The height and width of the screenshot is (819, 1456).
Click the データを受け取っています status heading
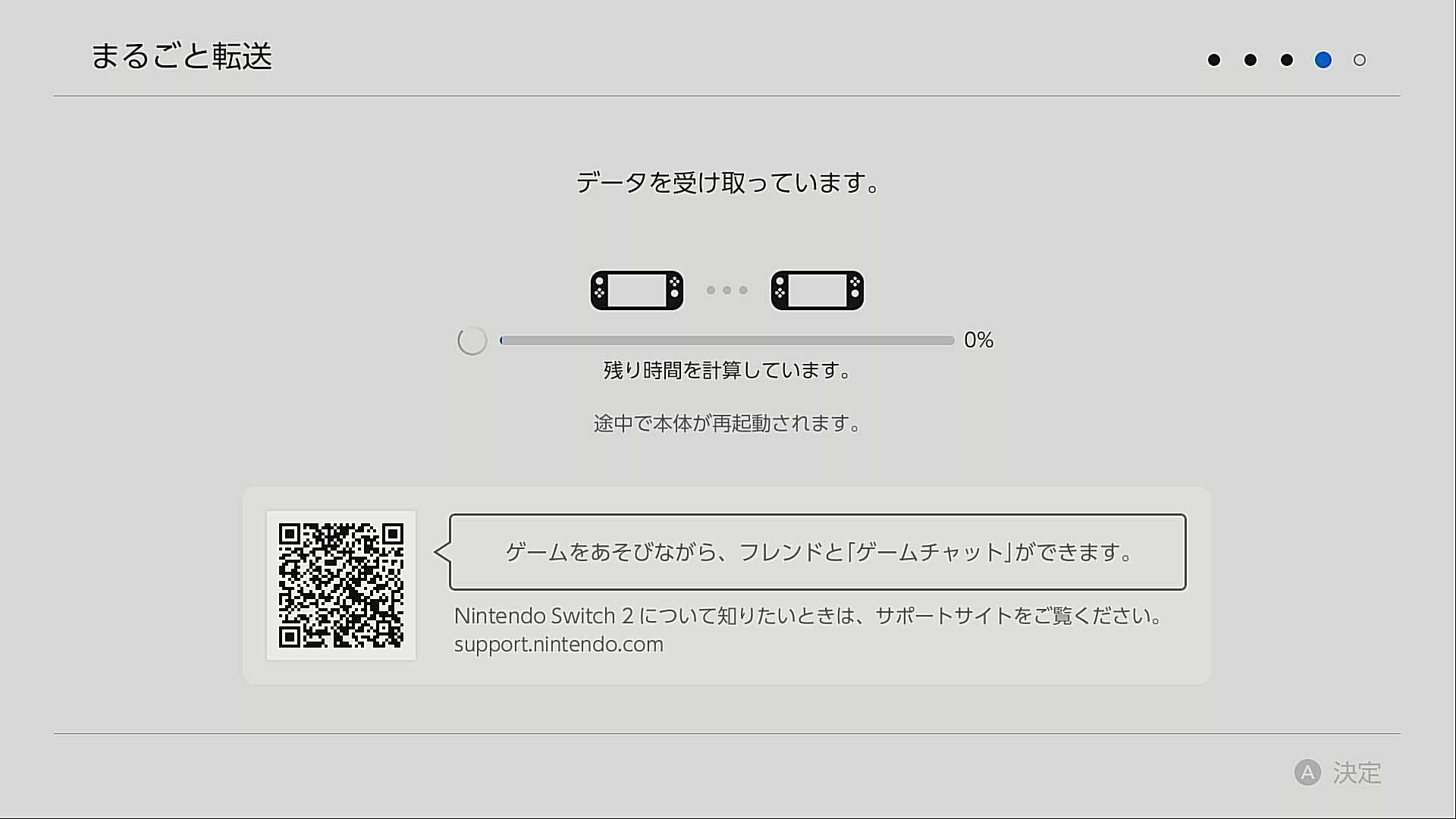727,183
